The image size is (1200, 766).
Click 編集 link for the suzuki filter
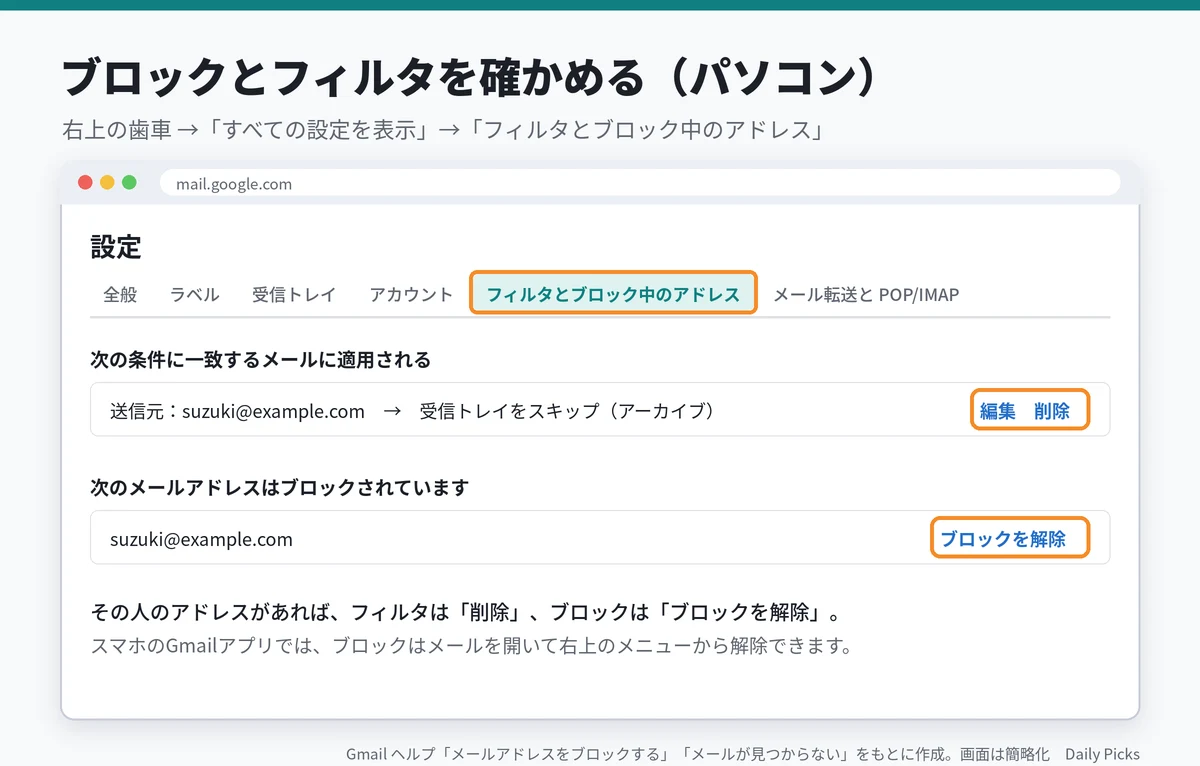[997, 410]
